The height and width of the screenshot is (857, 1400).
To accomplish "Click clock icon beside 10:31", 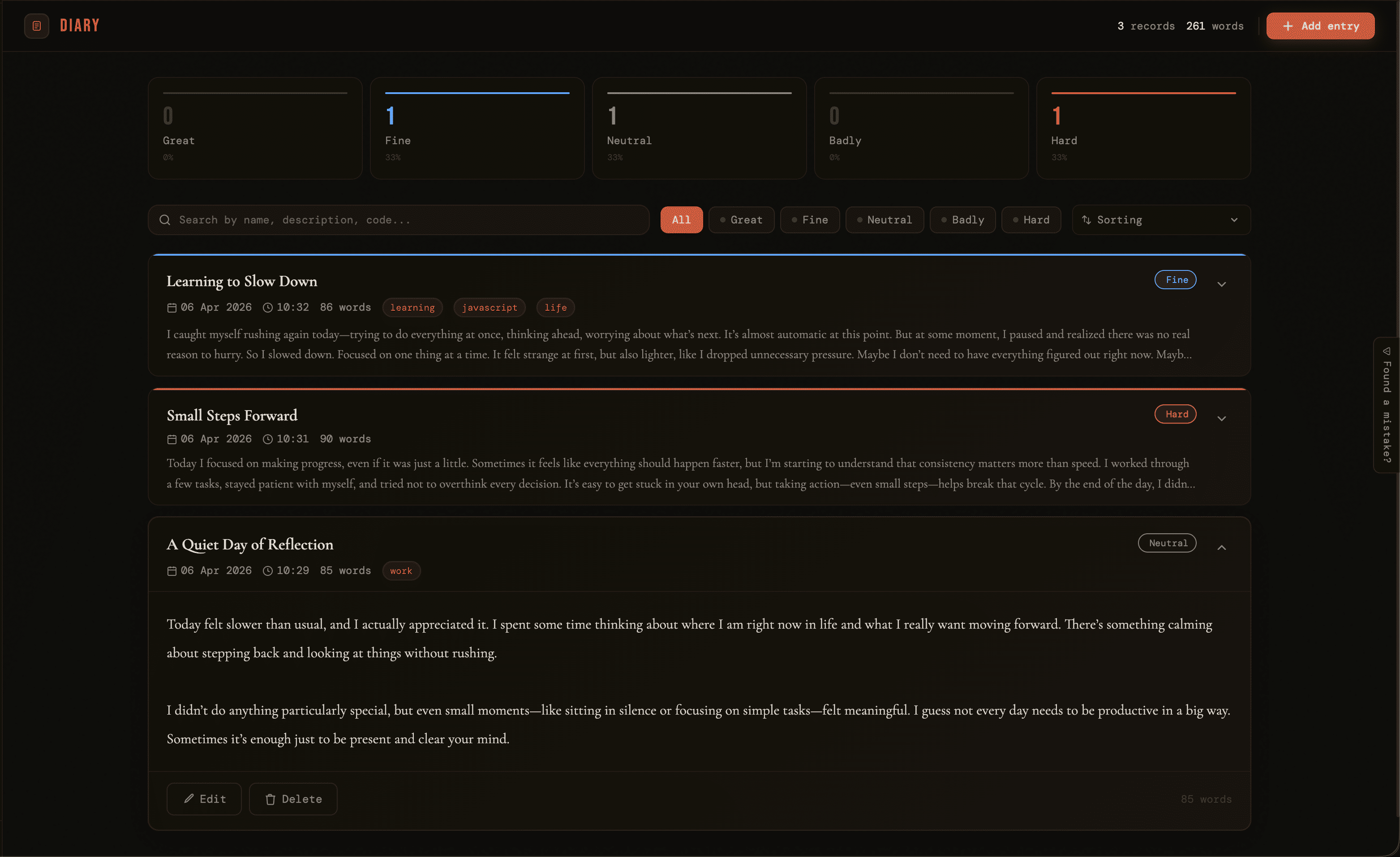I will click(268, 440).
